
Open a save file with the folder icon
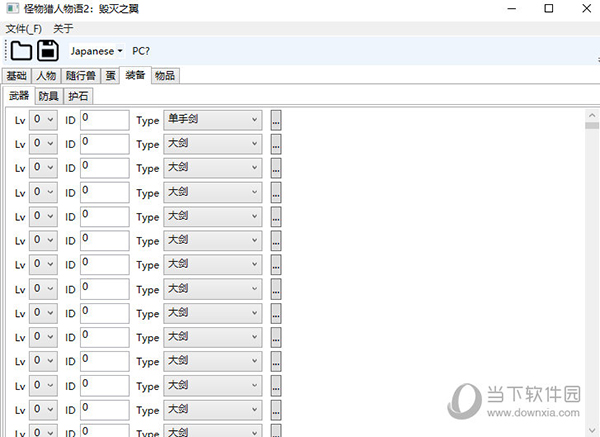point(21,51)
